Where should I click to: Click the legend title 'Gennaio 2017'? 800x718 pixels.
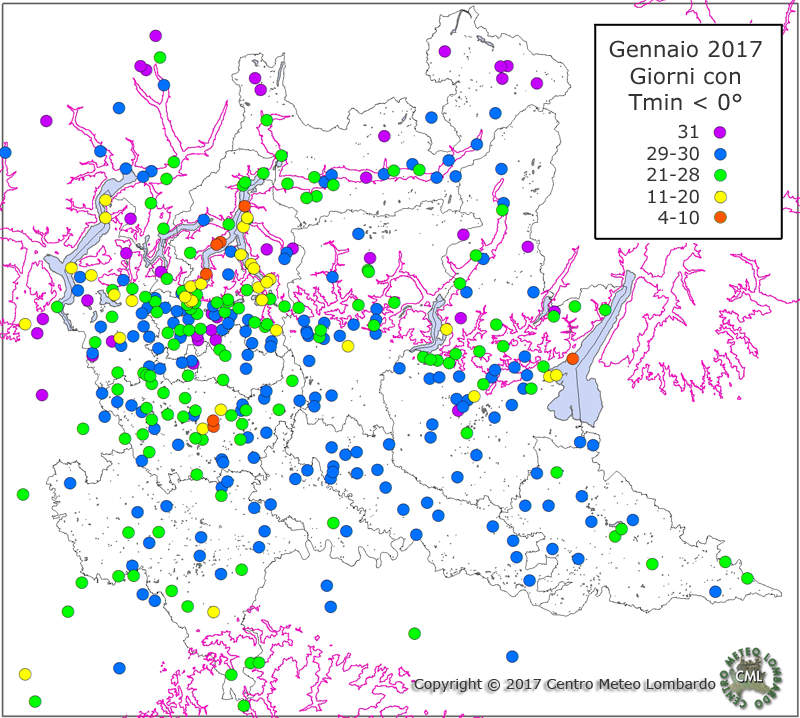pyautogui.click(x=685, y=49)
